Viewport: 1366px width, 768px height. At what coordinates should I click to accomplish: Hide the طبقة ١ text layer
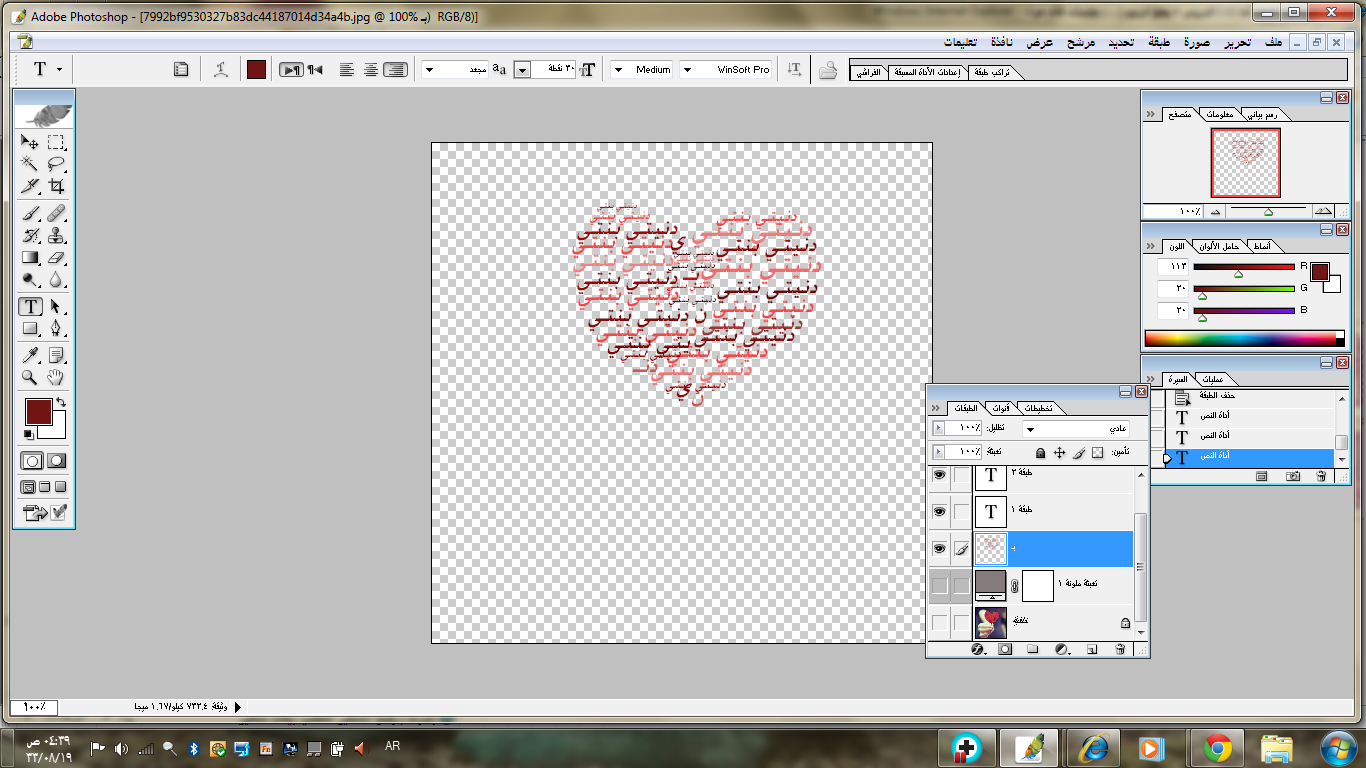[939, 512]
